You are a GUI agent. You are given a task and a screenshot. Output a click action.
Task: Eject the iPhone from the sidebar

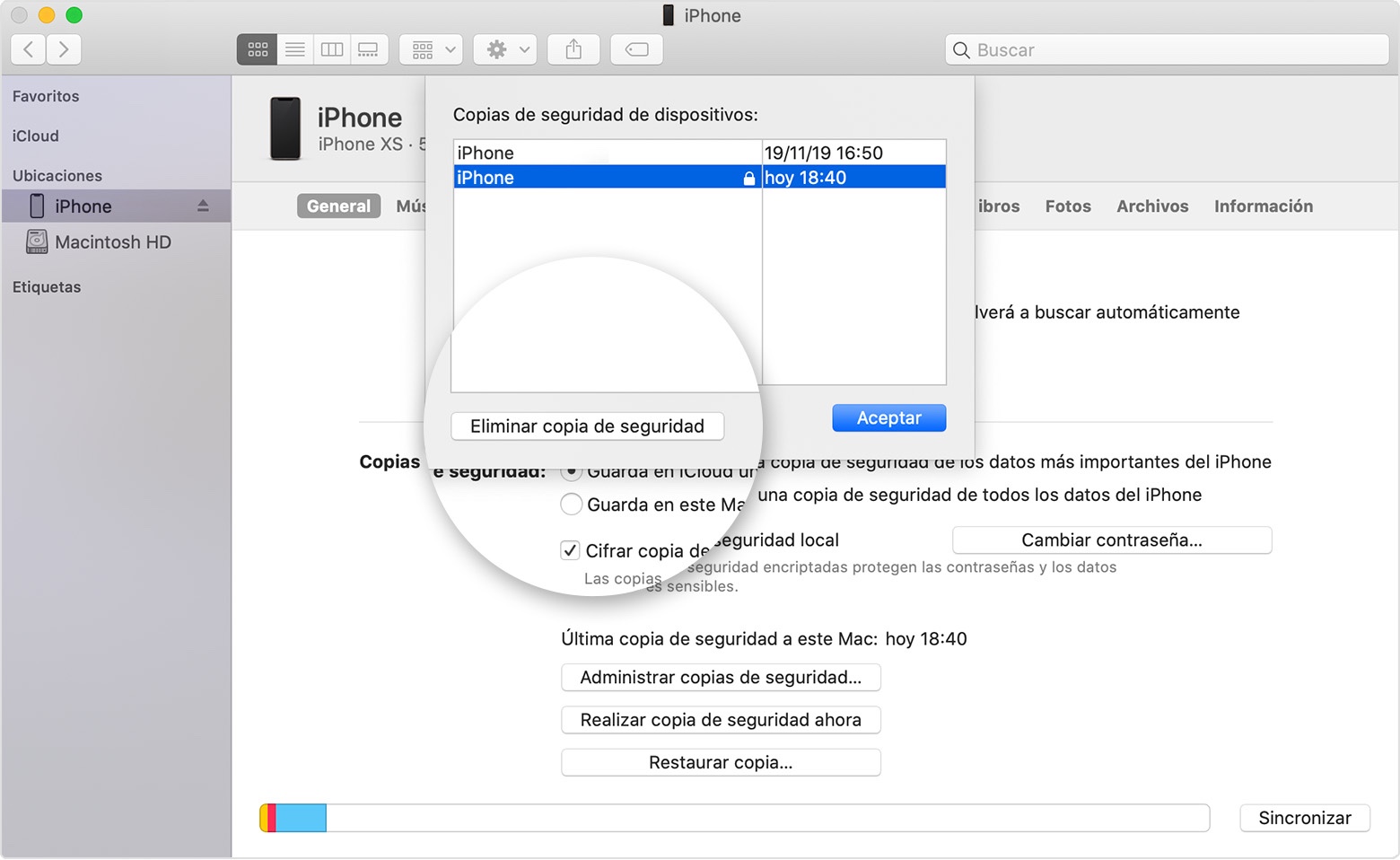point(203,206)
